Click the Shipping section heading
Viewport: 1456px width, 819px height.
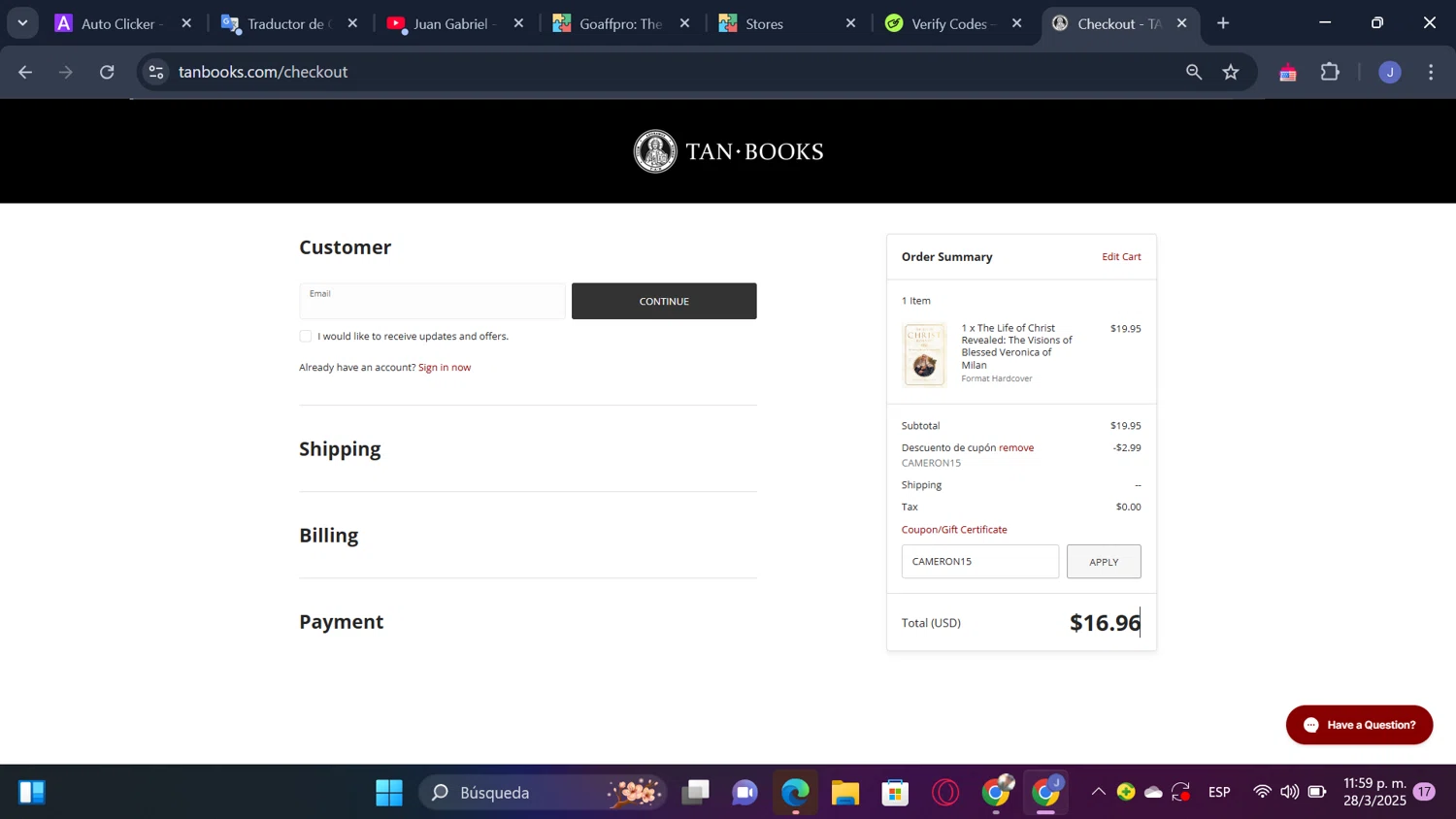340,448
